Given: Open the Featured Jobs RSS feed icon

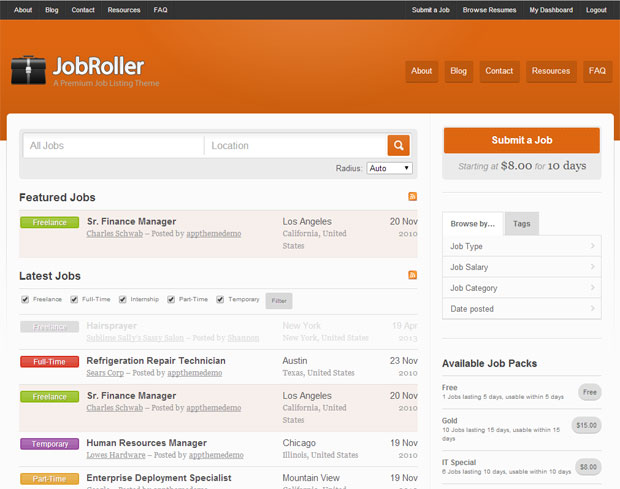Looking at the screenshot, I should tap(412, 196).
